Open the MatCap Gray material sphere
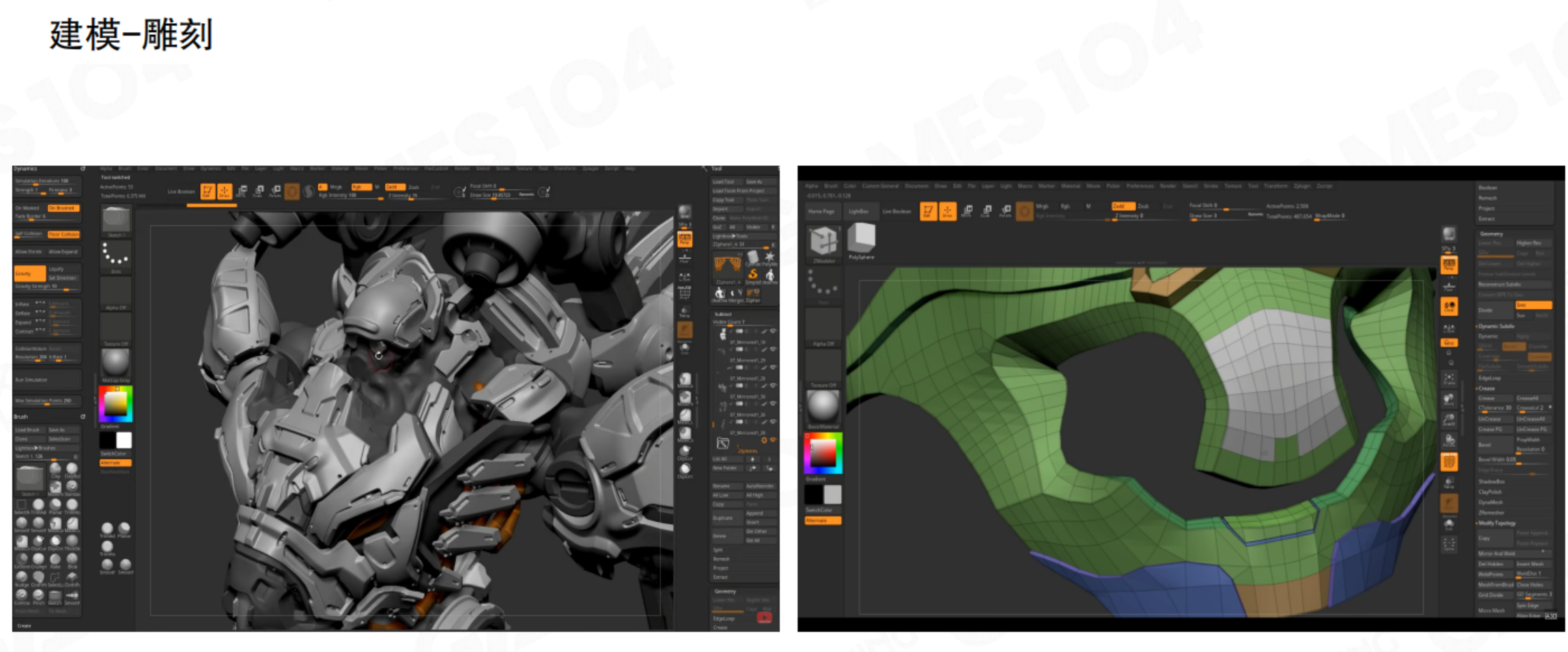Screen dimensions: 1568x652 (116, 362)
